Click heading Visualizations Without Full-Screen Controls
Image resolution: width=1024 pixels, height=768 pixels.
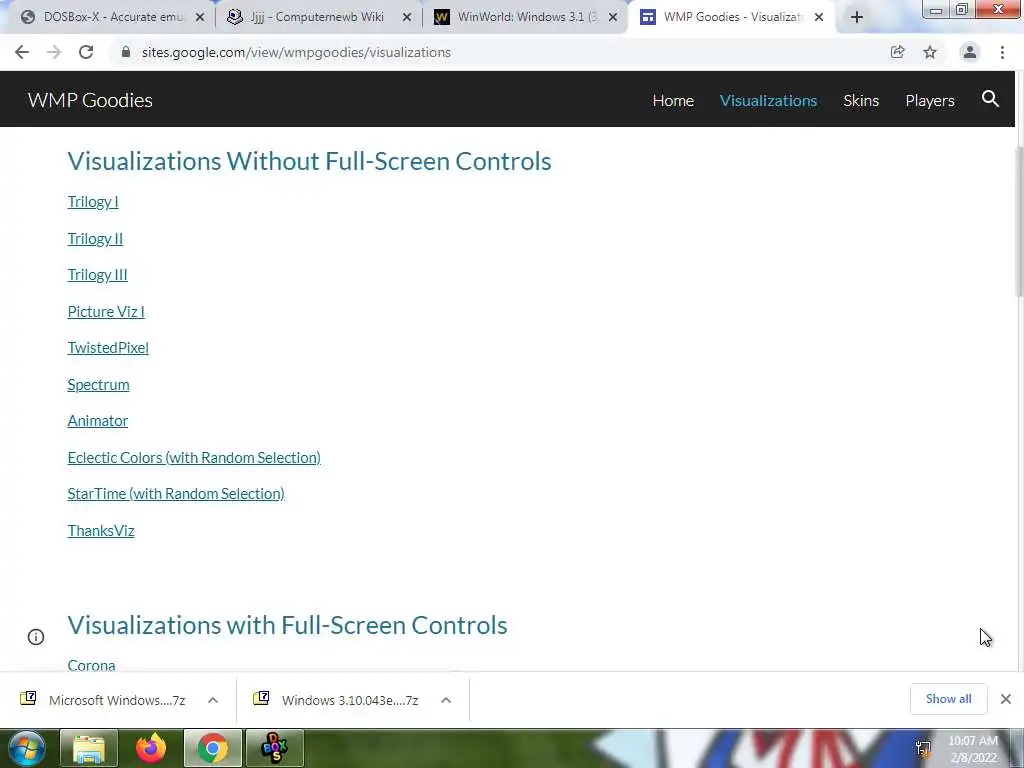(310, 161)
